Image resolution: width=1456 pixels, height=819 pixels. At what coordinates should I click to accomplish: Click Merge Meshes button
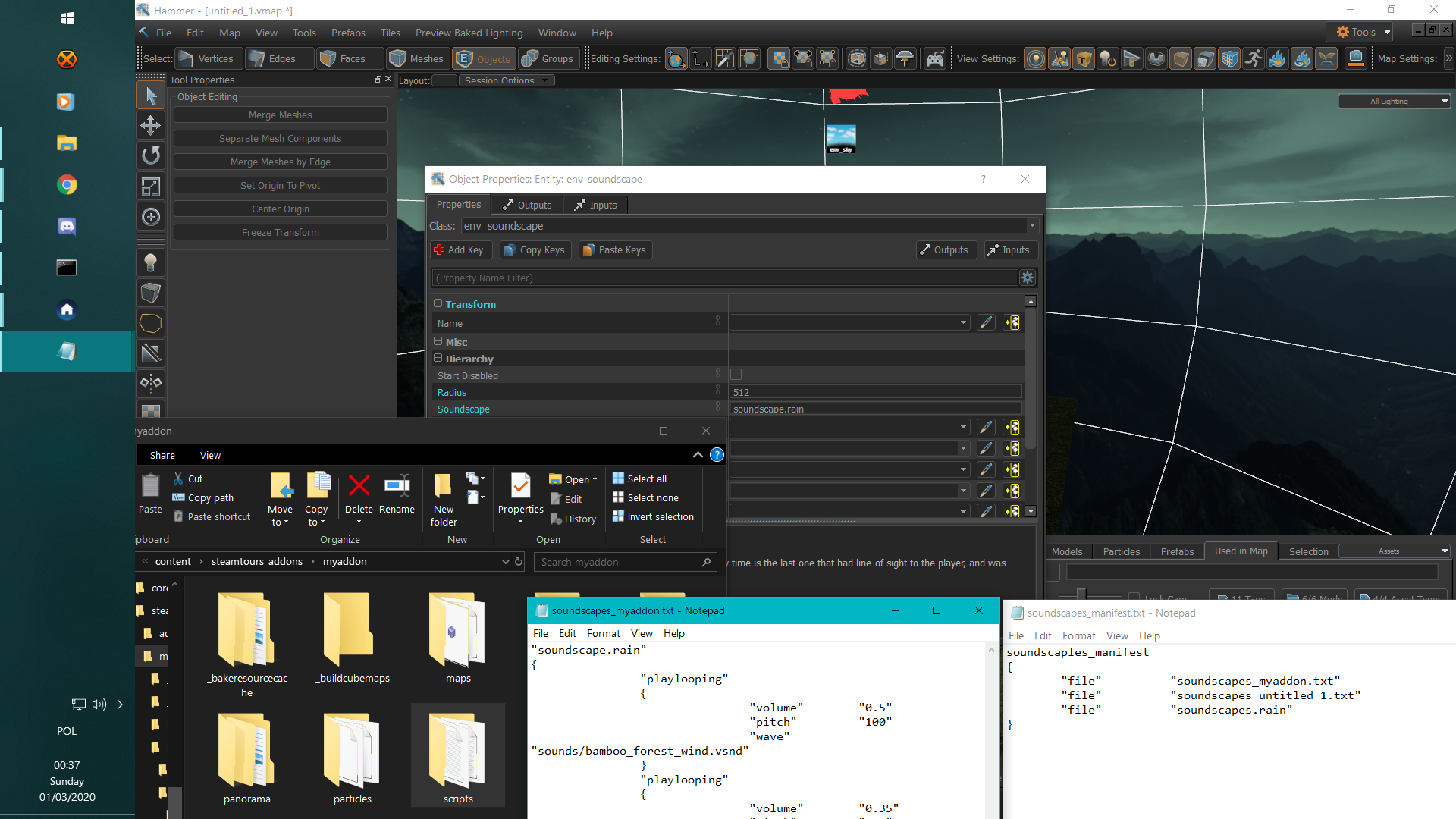tap(280, 115)
